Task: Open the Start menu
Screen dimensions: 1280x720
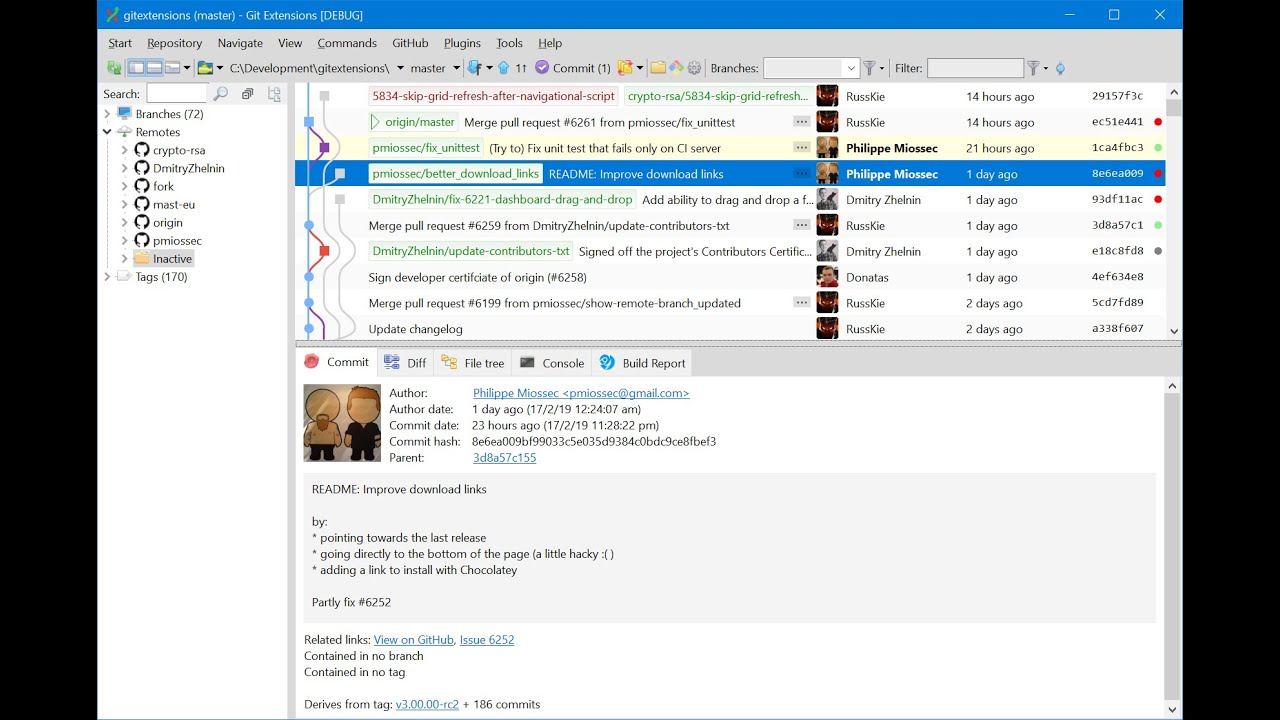Action: (120, 43)
